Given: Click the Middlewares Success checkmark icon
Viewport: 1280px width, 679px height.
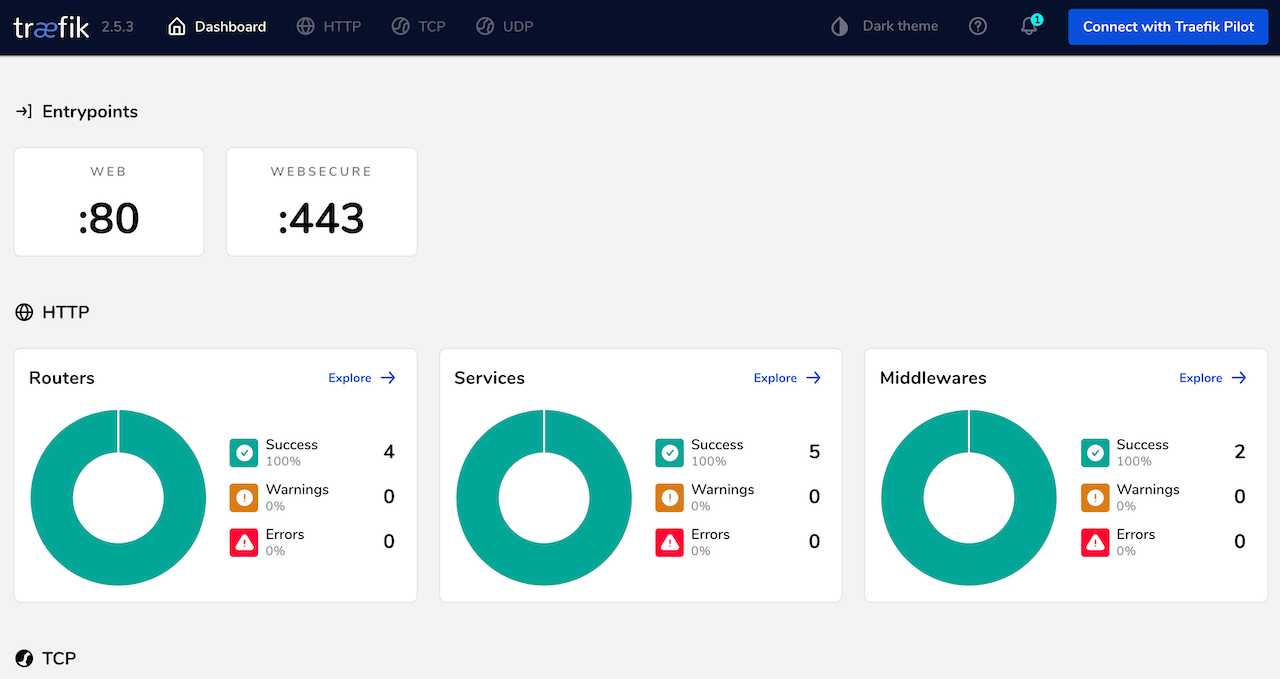Looking at the screenshot, I should click(x=1095, y=453).
